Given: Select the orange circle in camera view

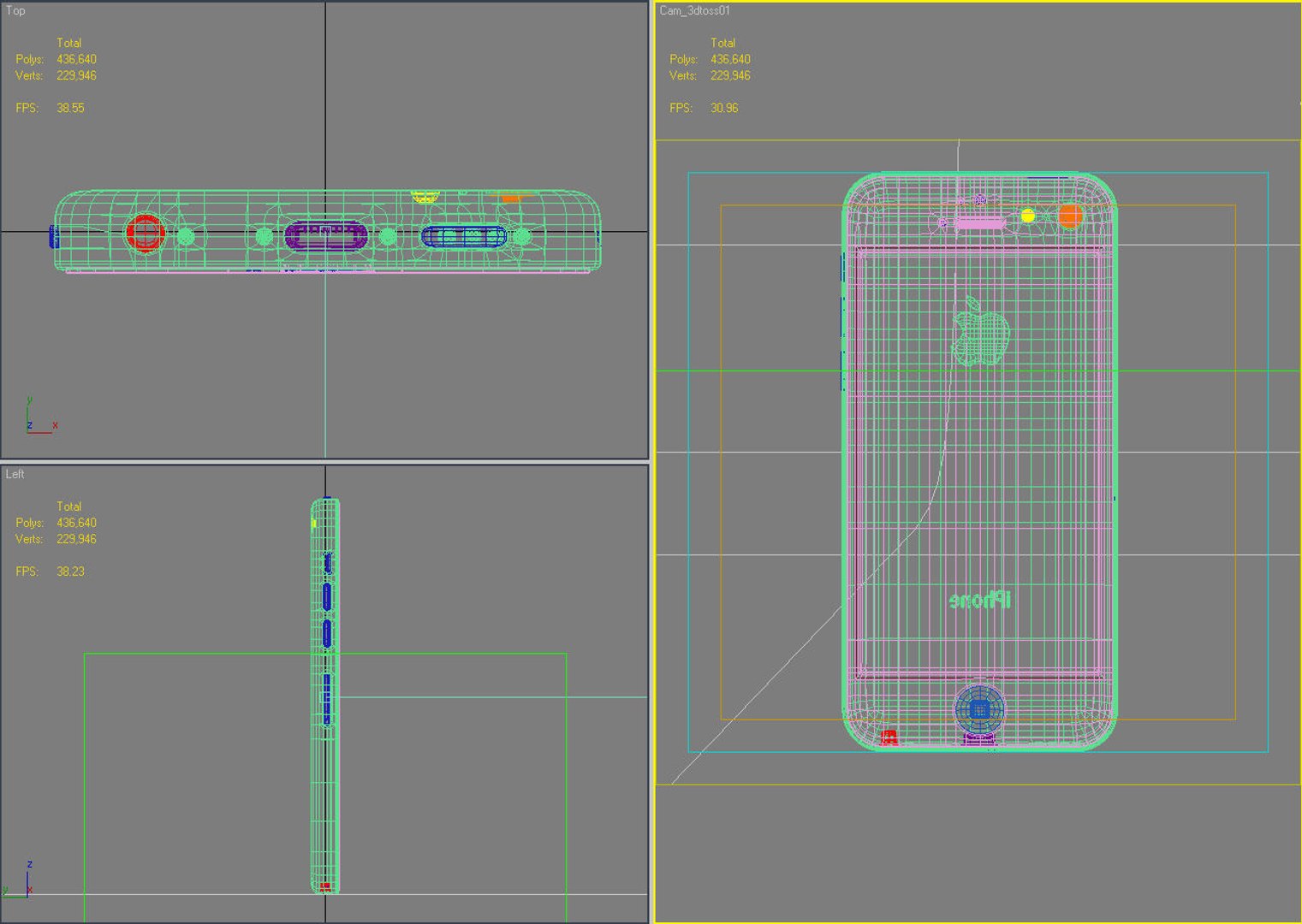Looking at the screenshot, I should pyautogui.click(x=1070, y=215).
